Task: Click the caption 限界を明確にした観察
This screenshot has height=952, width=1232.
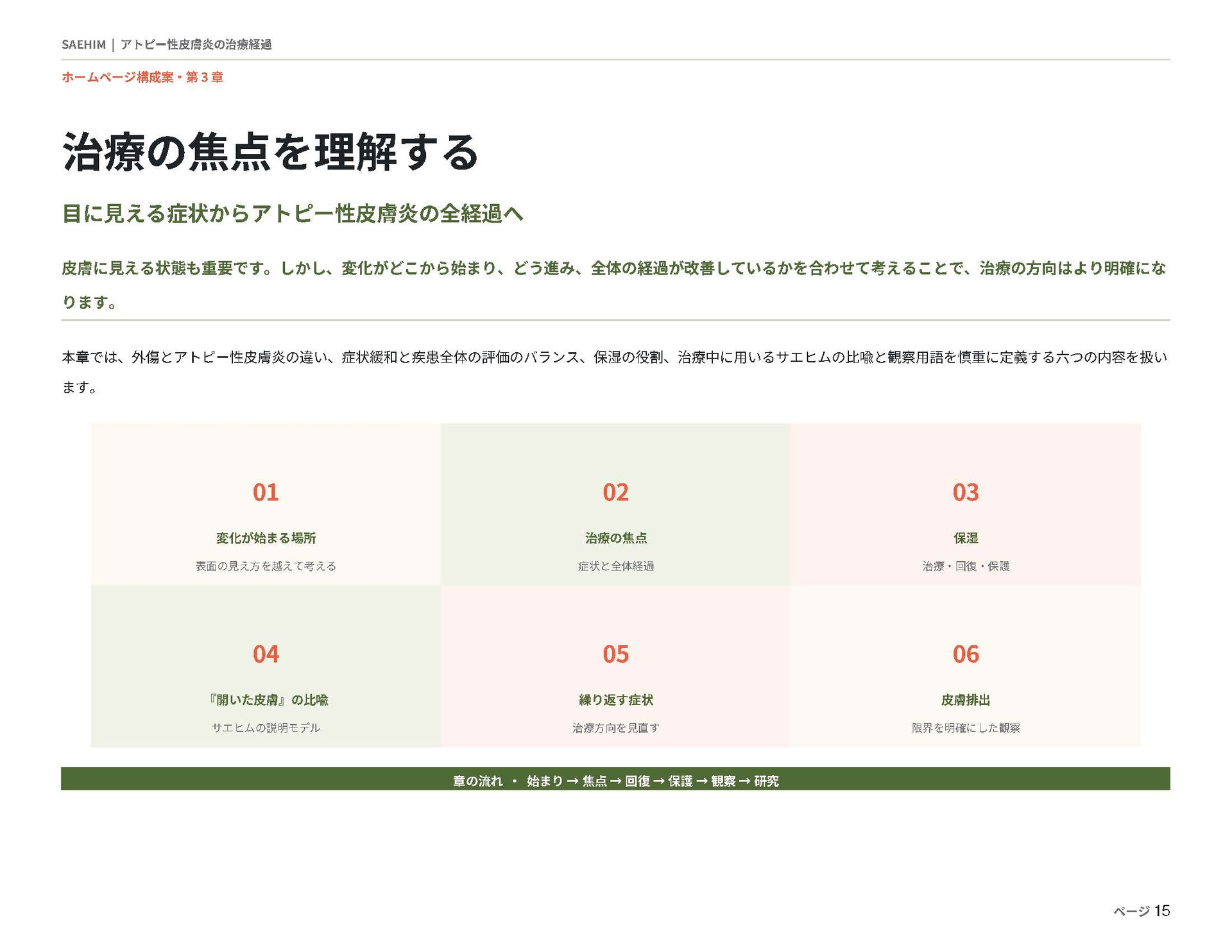Action: (x=966, y=727)
